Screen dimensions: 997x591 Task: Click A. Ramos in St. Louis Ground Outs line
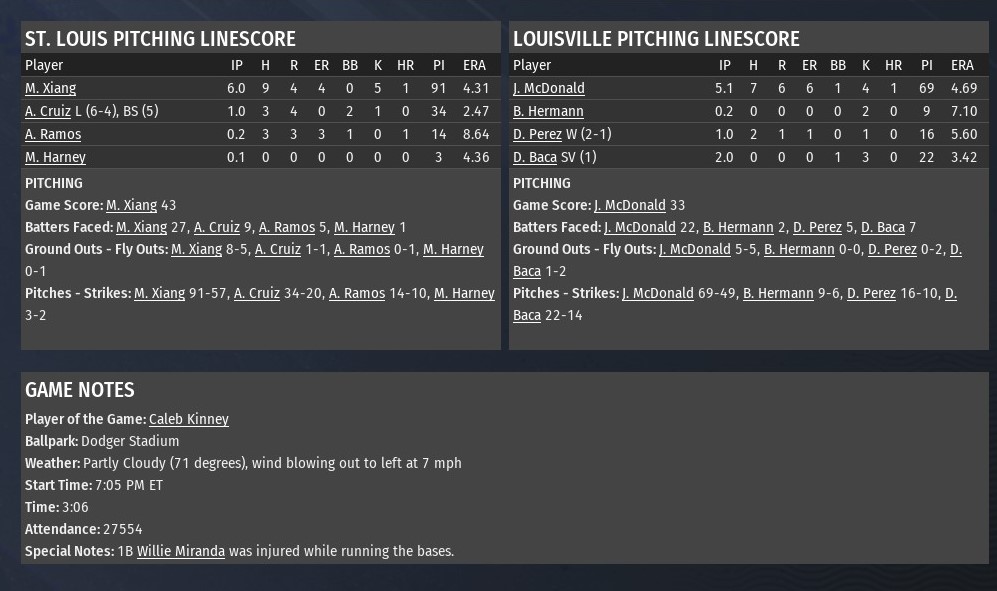point(362,249)
